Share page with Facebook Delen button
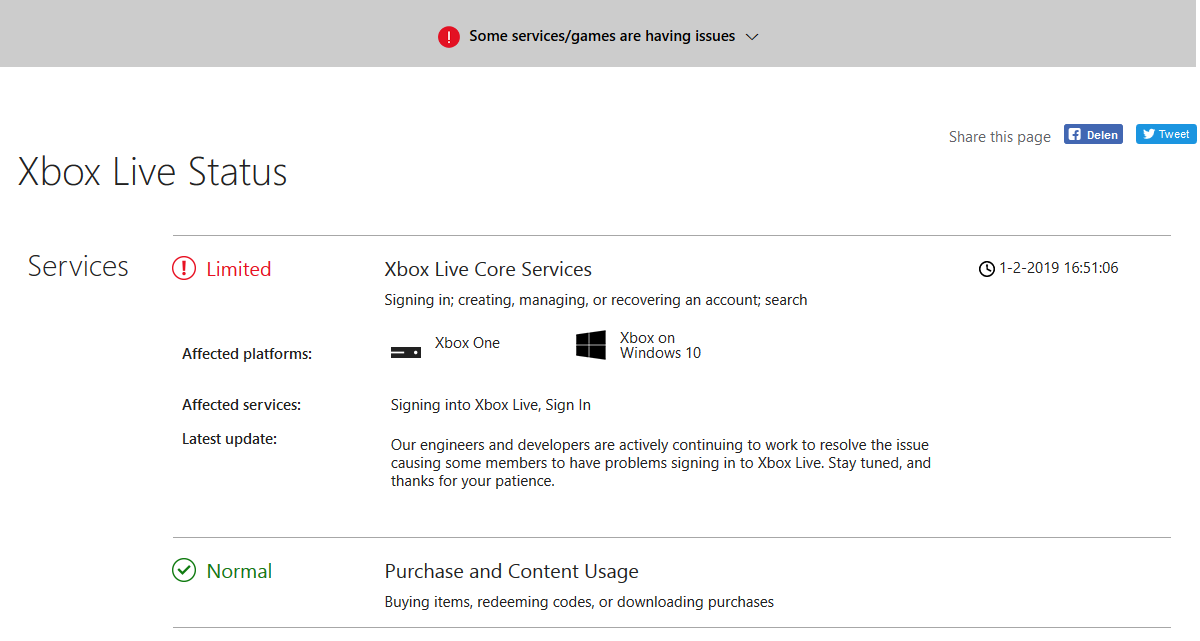Viewport: 1200px width, 641px height. pos(1093,134)
